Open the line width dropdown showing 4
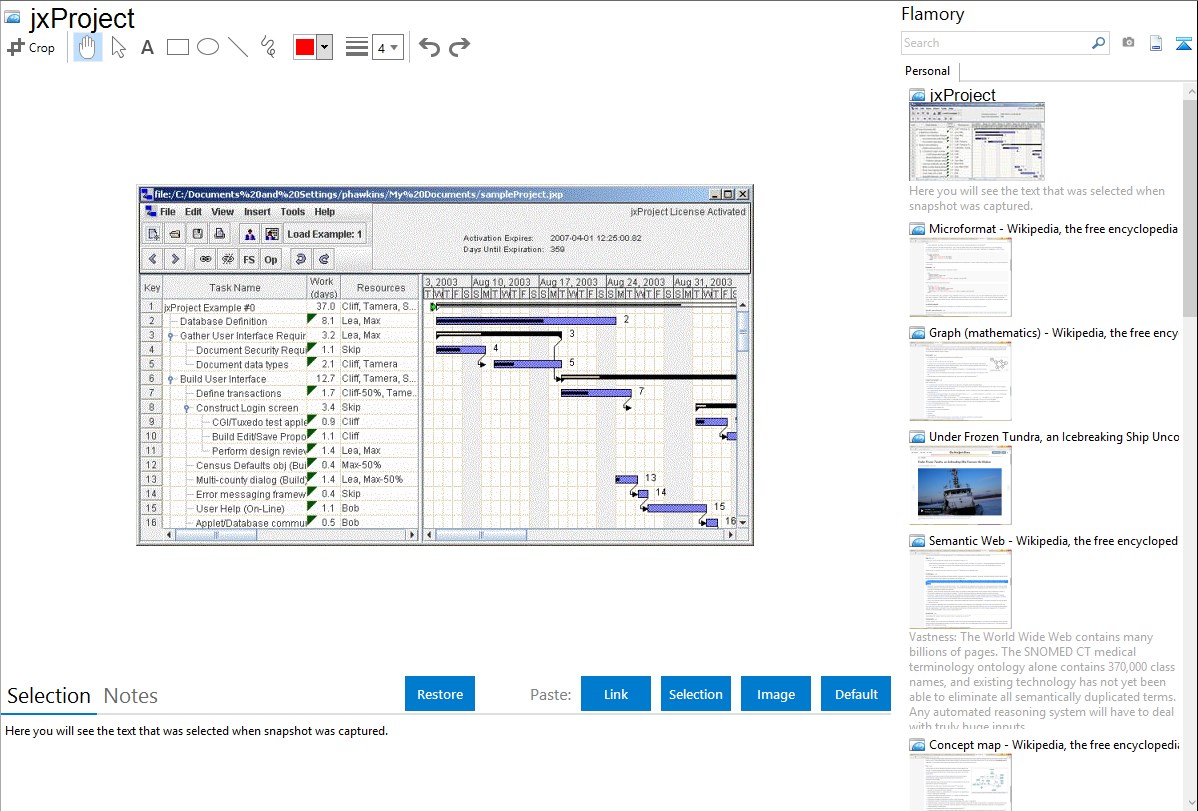 [x=388, y=47]
